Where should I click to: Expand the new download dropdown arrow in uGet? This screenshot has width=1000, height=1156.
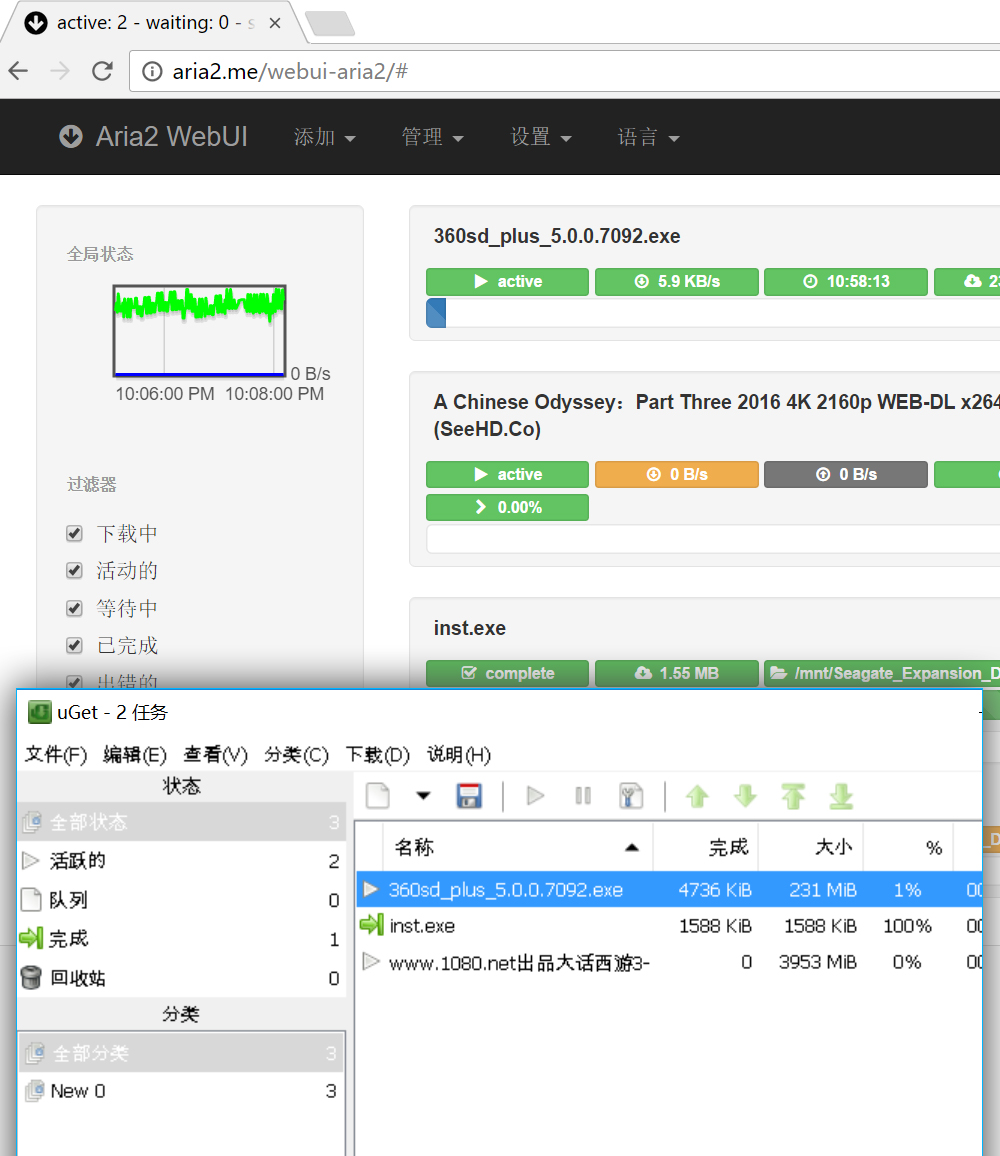(424, 795)
